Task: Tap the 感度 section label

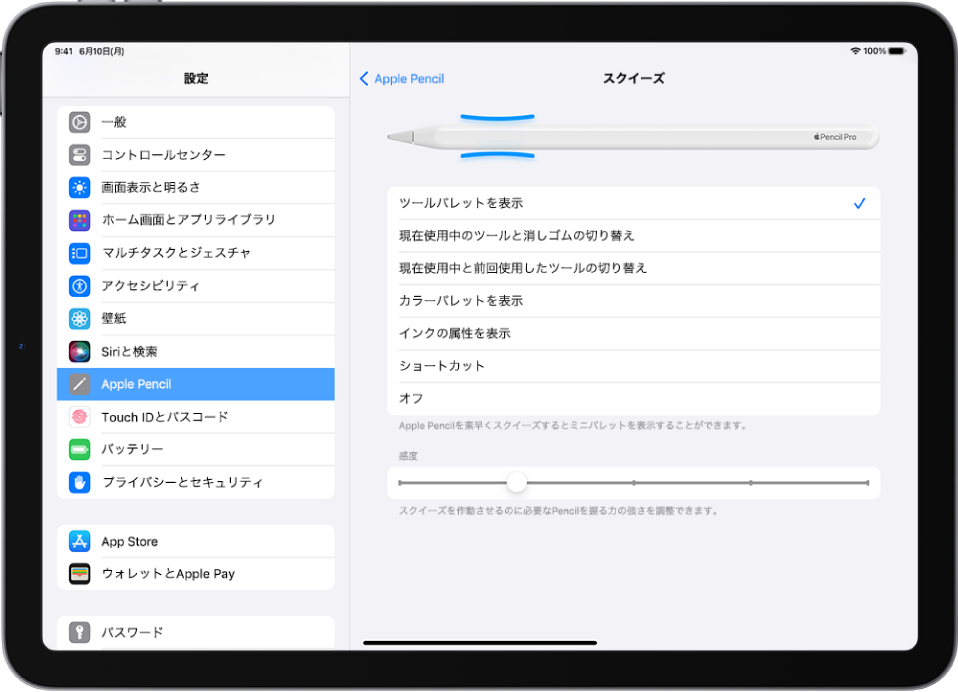Action: 408,456
